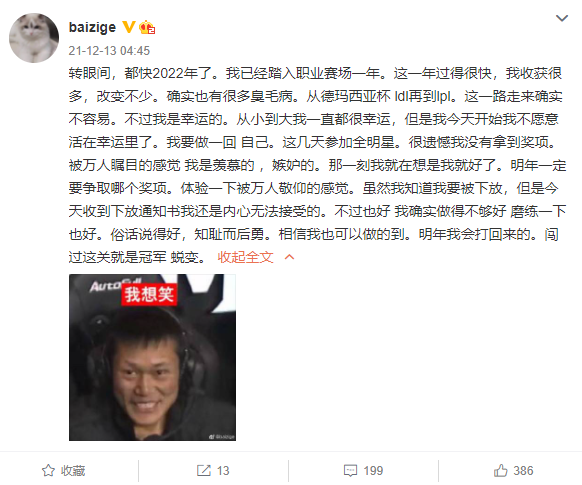Click the 收藏 label

[73, 471]
